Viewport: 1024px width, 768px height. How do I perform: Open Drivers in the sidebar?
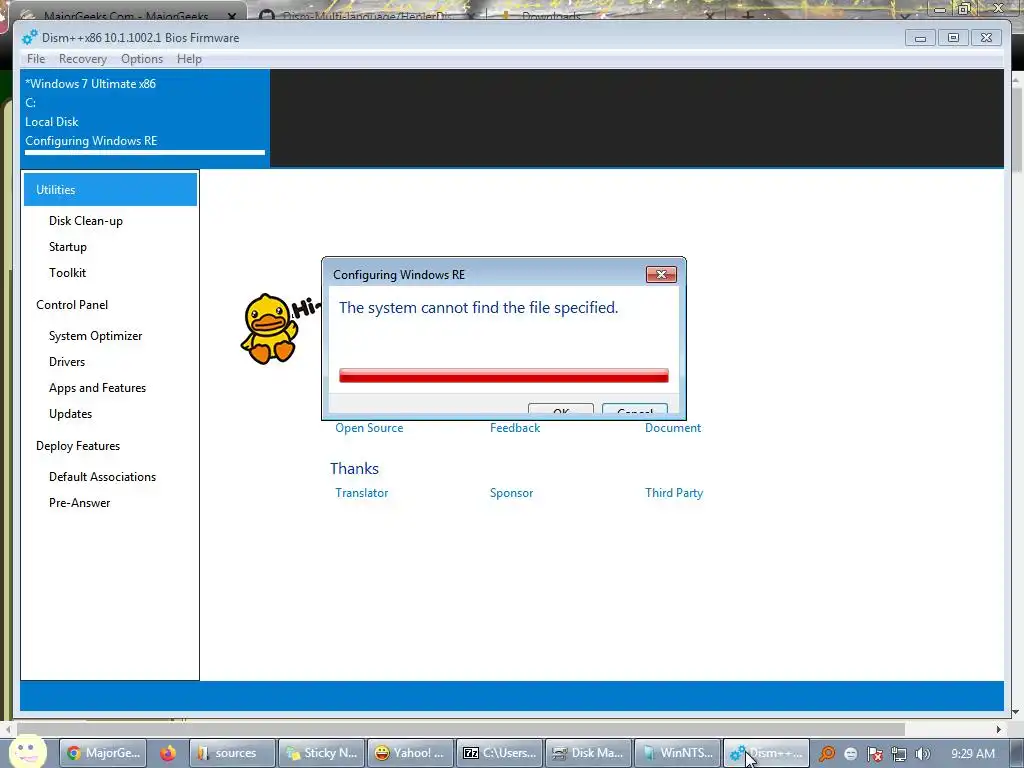67,362
